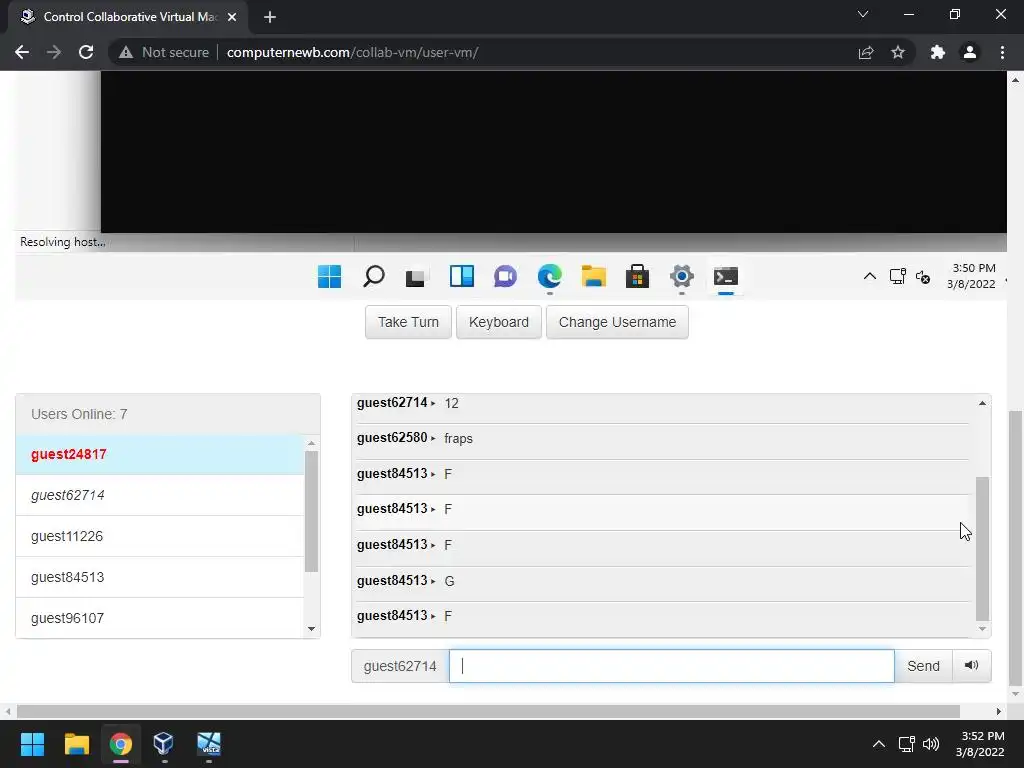Open a new browser tab
1024x768 pixels.
point(270,17)
